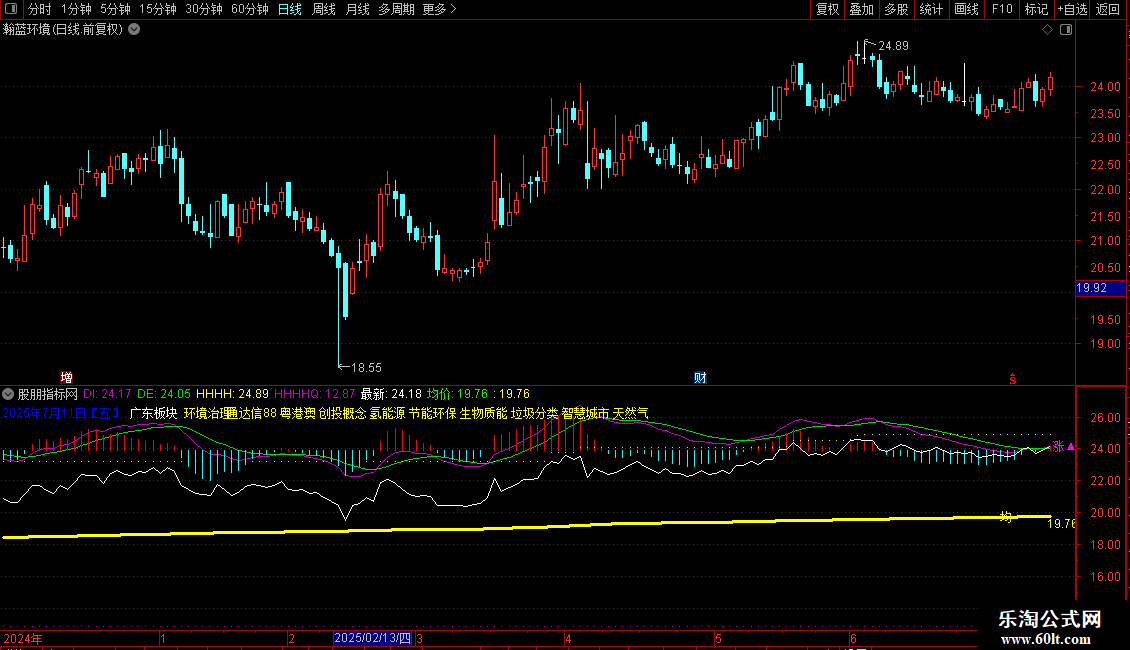1130x650 pixels.
Task: Click the DI: 24.17 indicator value
Action: click(x=107, y=394)
